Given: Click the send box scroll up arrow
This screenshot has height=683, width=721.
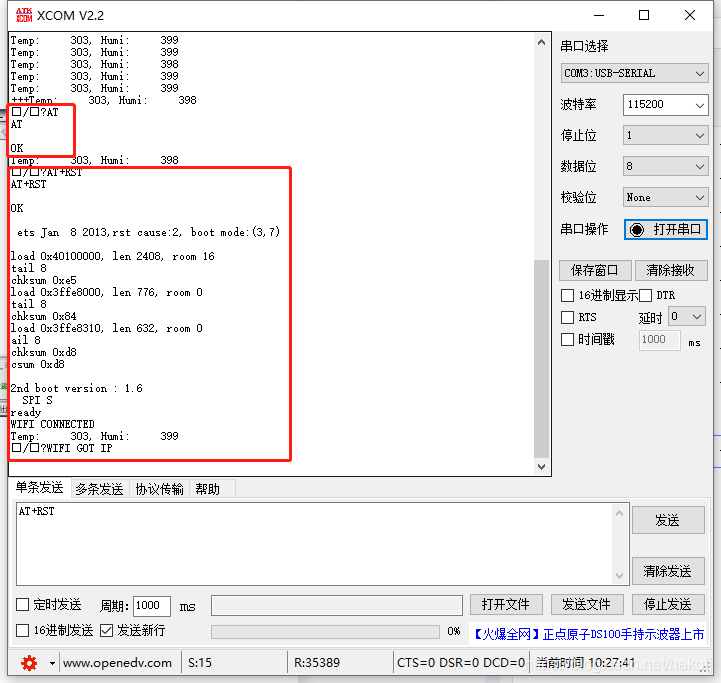Looking at the screenshot, I should pos(619,513).
